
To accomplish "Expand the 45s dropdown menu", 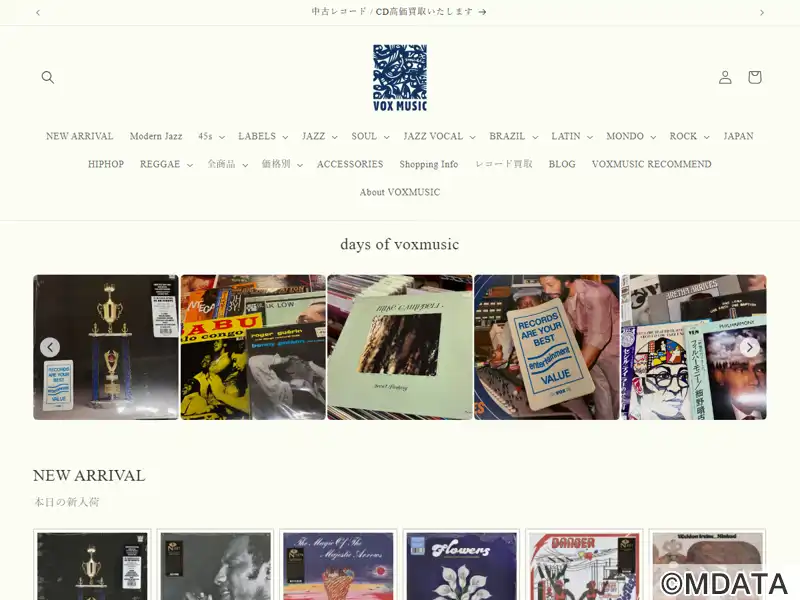I will (x=211, y=136).
